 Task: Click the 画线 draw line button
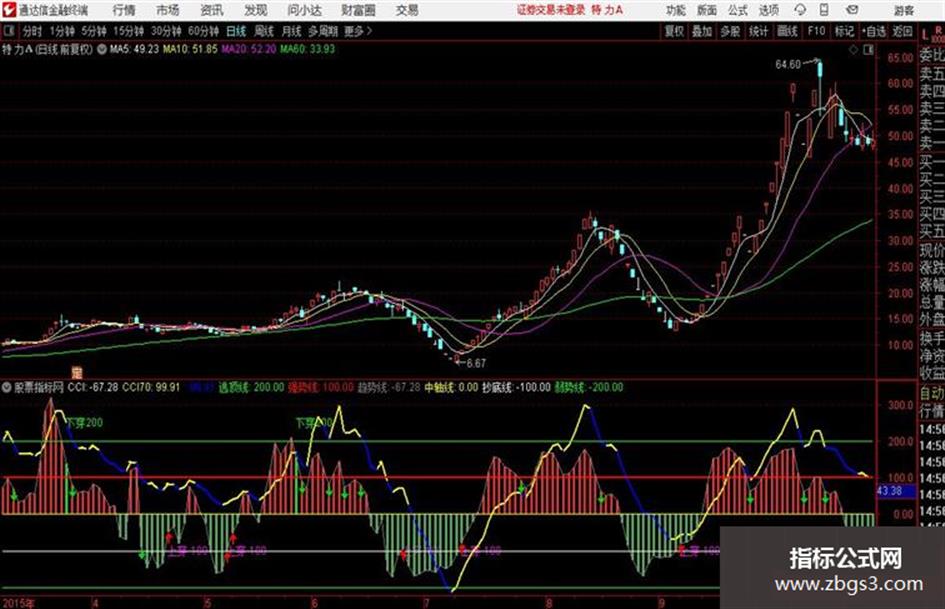click(788, 31)
